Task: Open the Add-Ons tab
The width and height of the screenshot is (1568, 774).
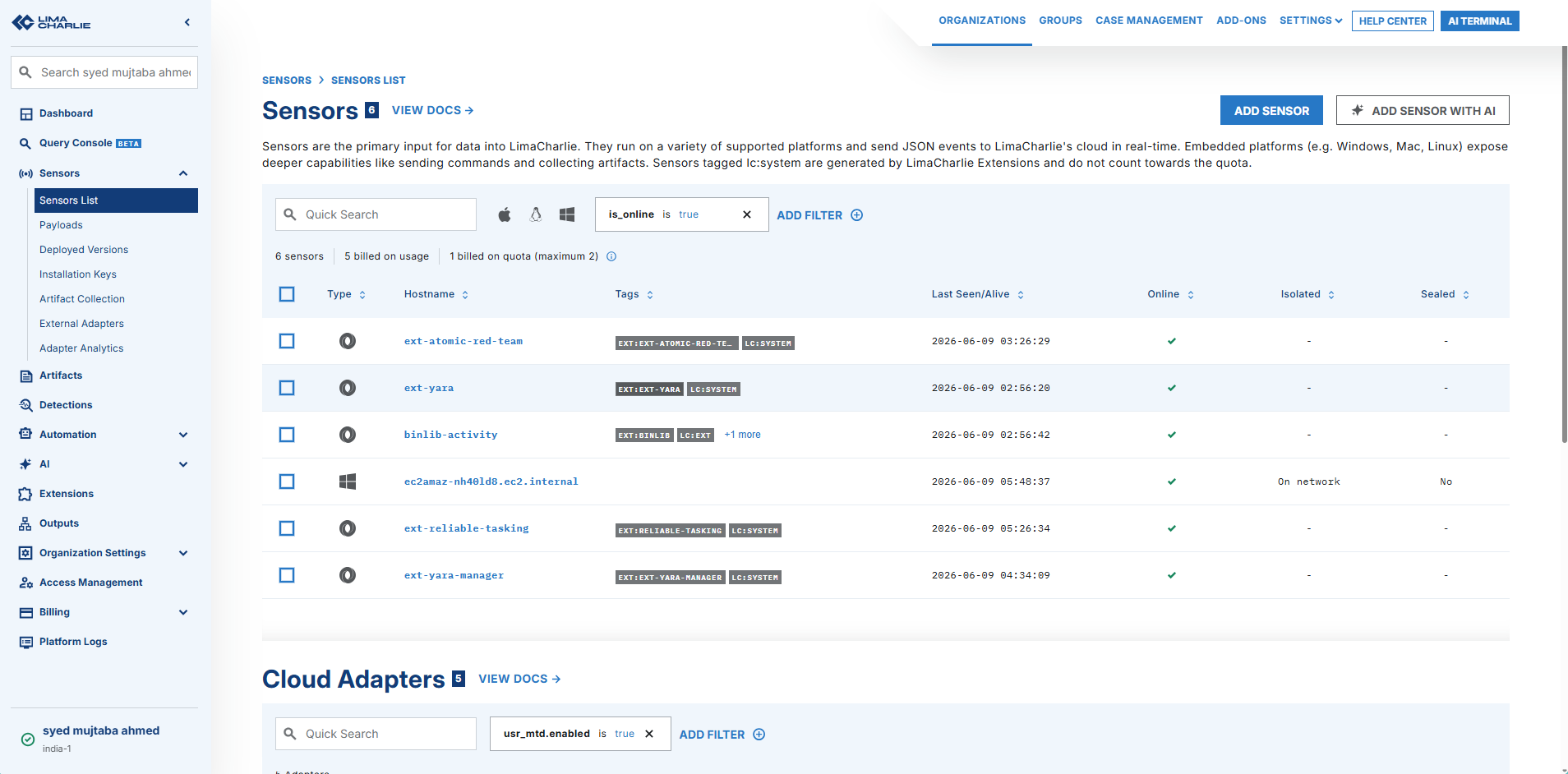Action: tap(1241, 21)
